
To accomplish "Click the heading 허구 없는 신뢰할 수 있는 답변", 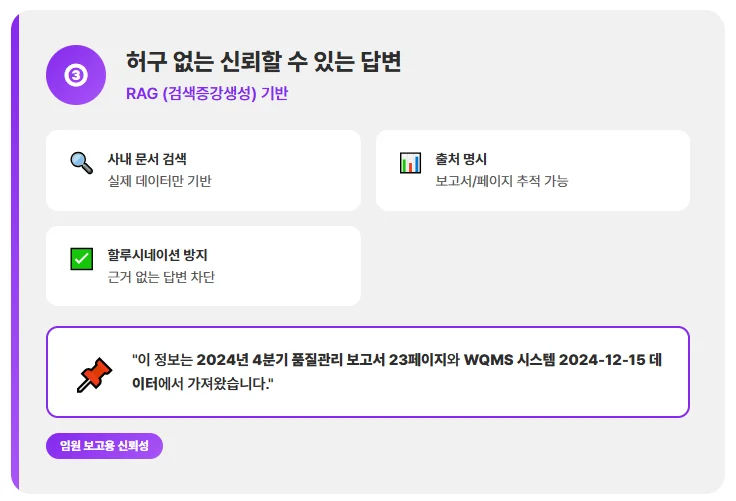I will click(x=264, y=62).
